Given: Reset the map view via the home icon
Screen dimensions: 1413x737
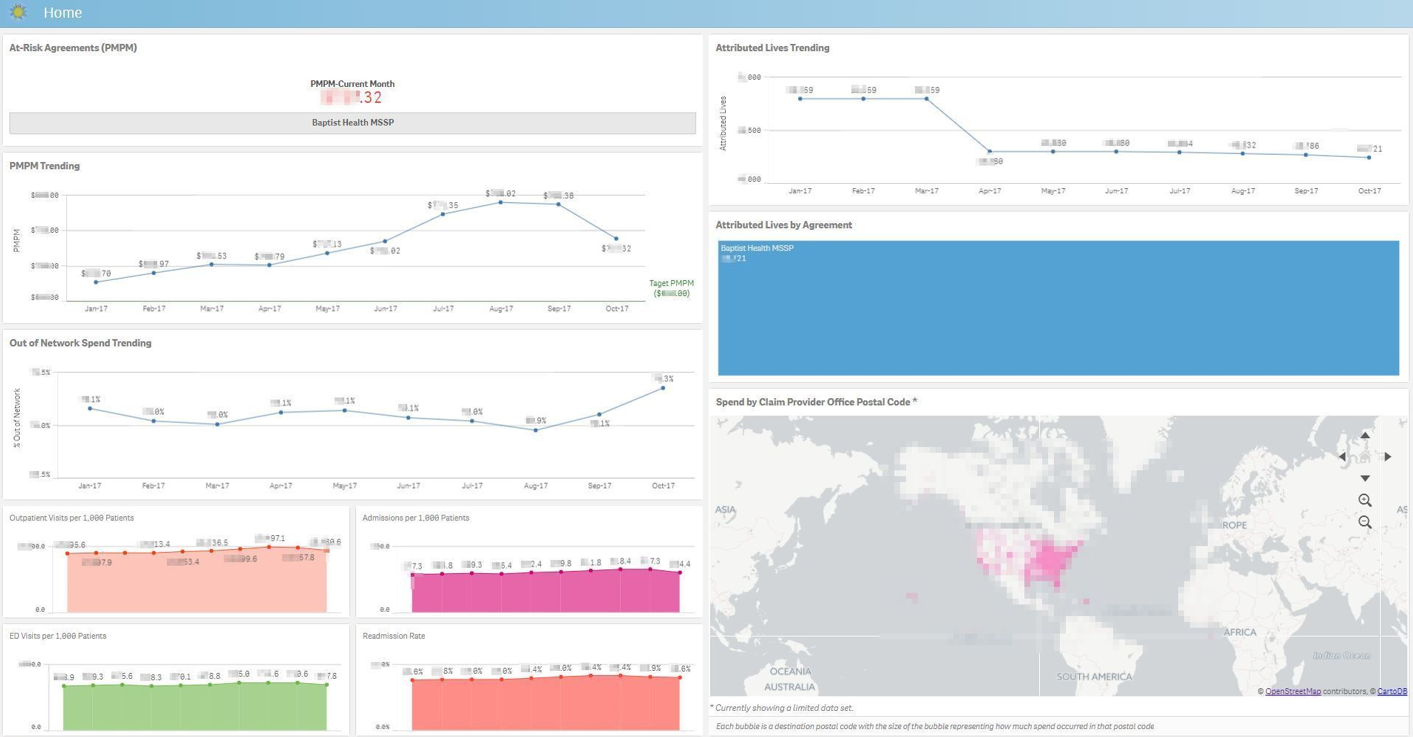Looking at the screenshot, I should click(1364, 456).
